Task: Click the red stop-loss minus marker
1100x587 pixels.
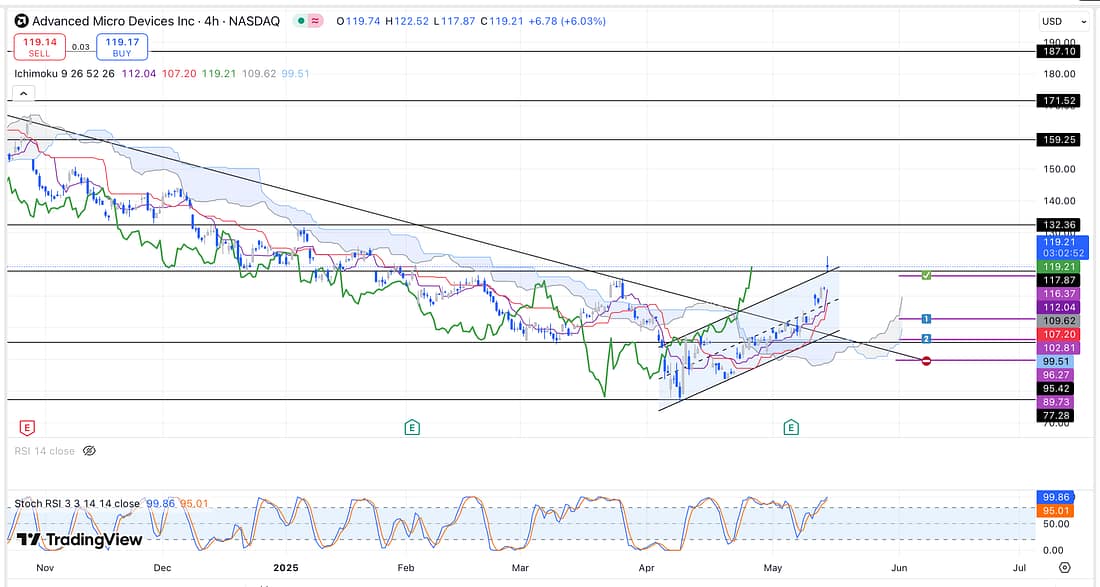Action: (927, 360)
